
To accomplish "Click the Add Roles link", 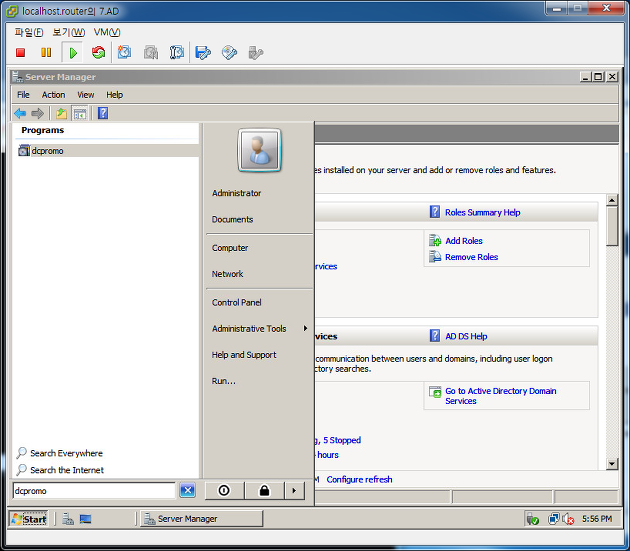I will click(x=464, y=241).
